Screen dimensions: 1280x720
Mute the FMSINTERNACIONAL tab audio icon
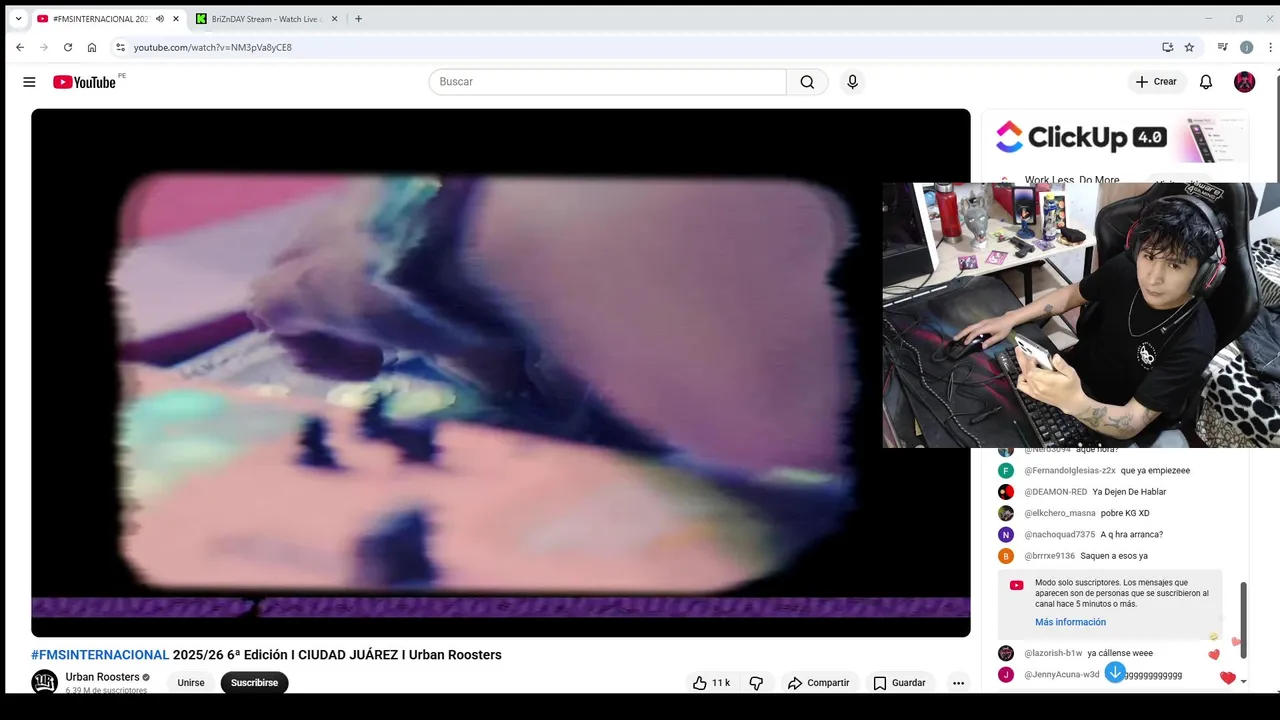(x=160, y=19)
